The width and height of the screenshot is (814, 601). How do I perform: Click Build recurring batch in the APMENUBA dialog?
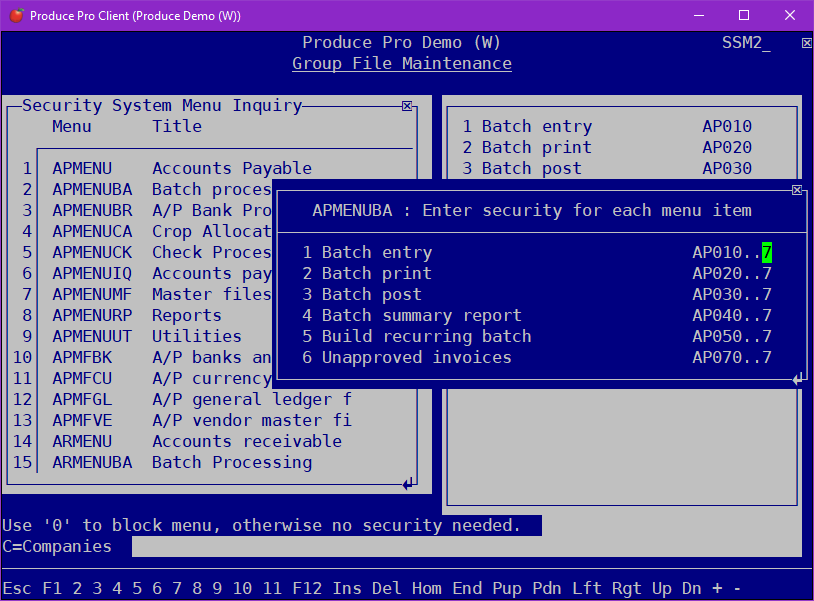[x=426, y=336]
